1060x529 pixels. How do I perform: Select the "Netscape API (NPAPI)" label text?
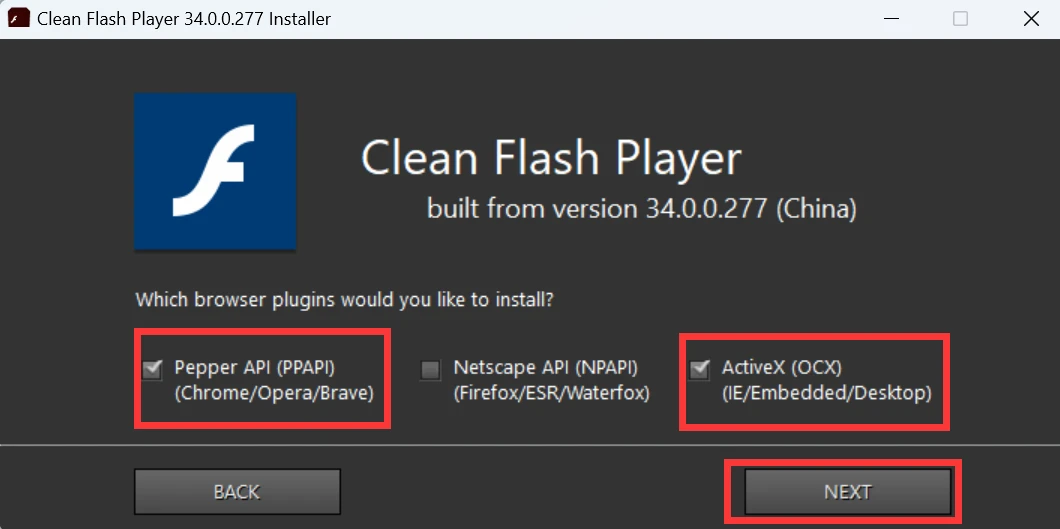point(545,368)
